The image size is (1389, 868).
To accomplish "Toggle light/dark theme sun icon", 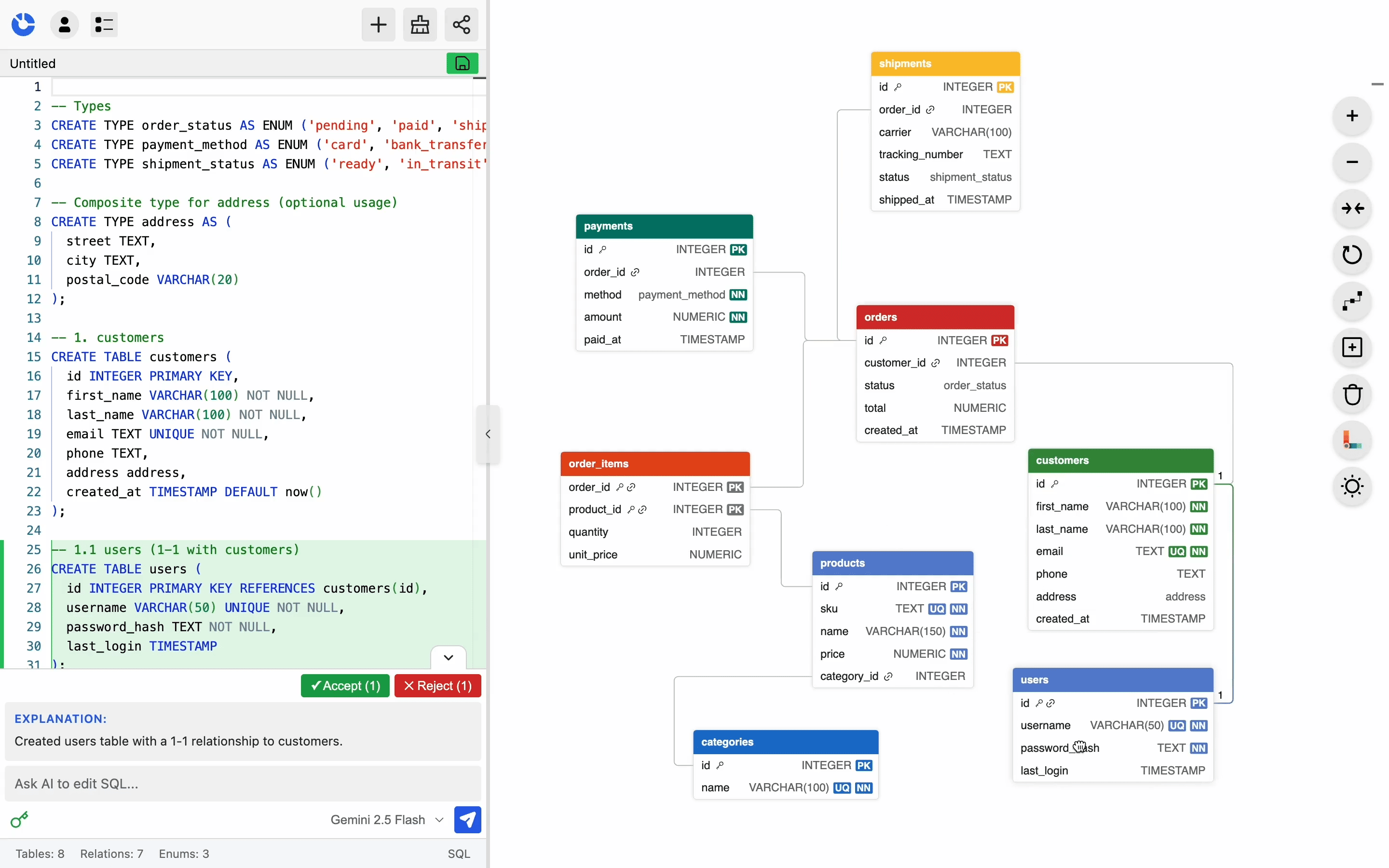I will (1352, 486).
